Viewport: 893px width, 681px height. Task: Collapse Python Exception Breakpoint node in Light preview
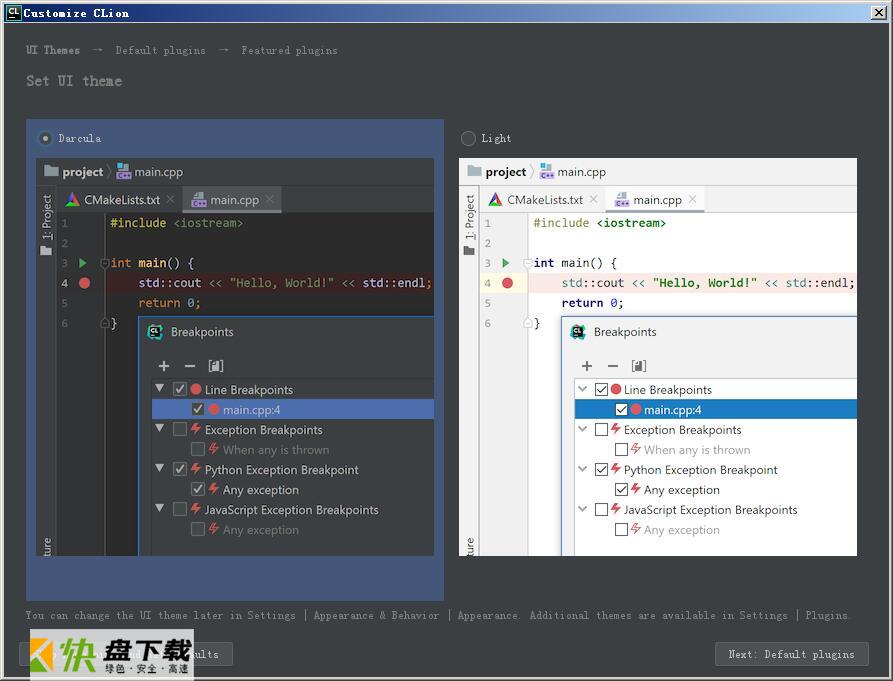(x=583, y=469)
